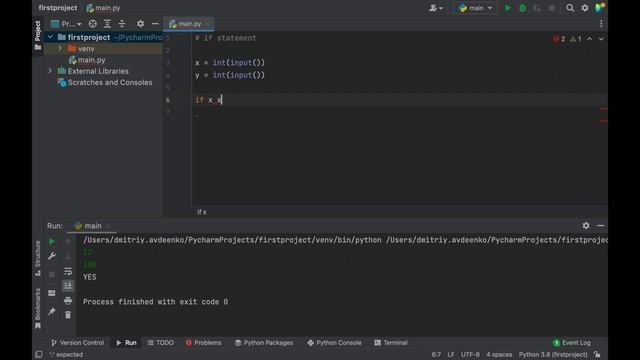Click the errors indicator showing 2
The width and height of the screenshot is (640, 360).
click(x=559, y=39)
